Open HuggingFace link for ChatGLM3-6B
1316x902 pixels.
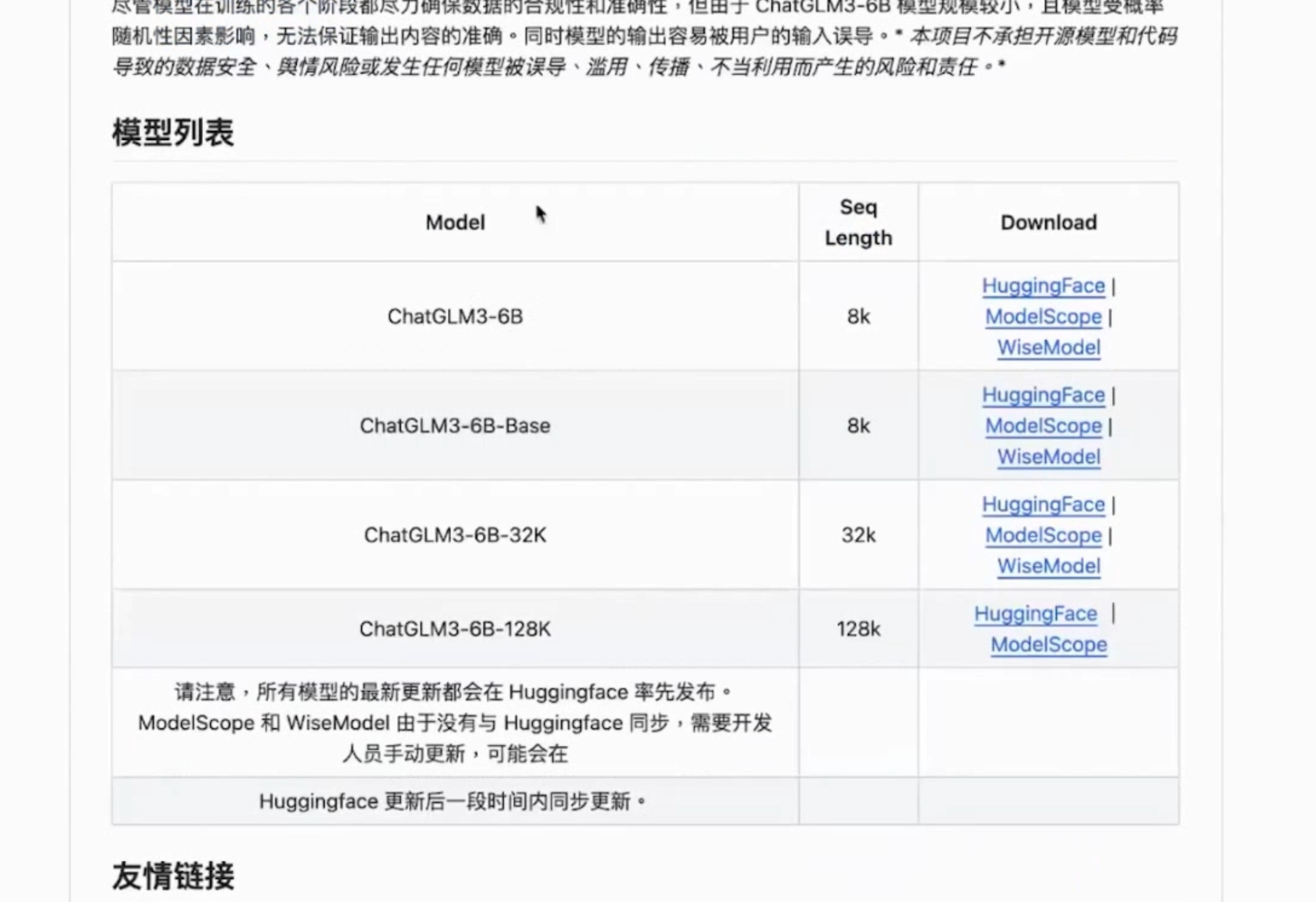tap(1042, 286)
